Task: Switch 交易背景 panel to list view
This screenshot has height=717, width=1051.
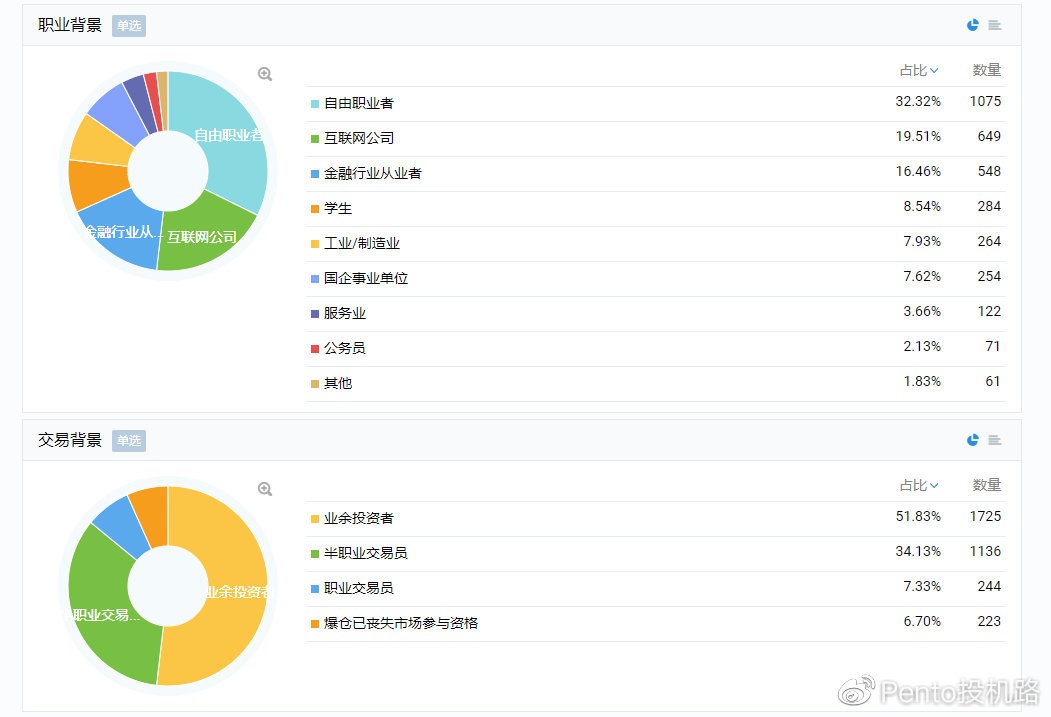Action: (x=994, y=440)
